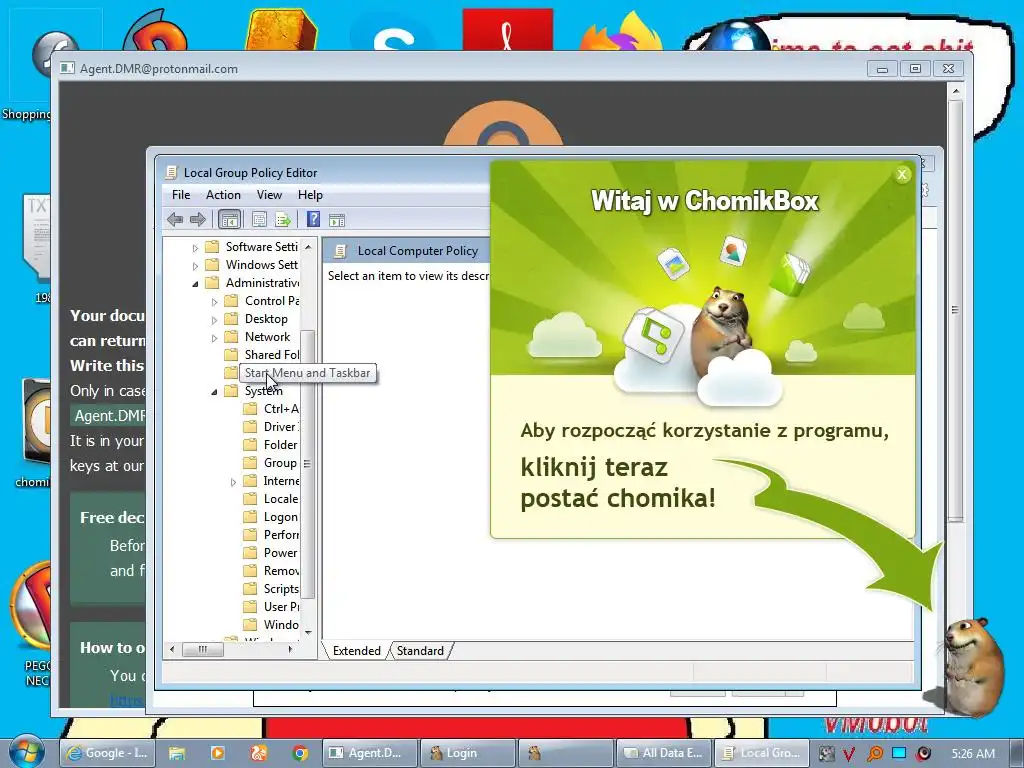Click the Properties toolbar icon
1024x768 pixels.
point(259,220)
